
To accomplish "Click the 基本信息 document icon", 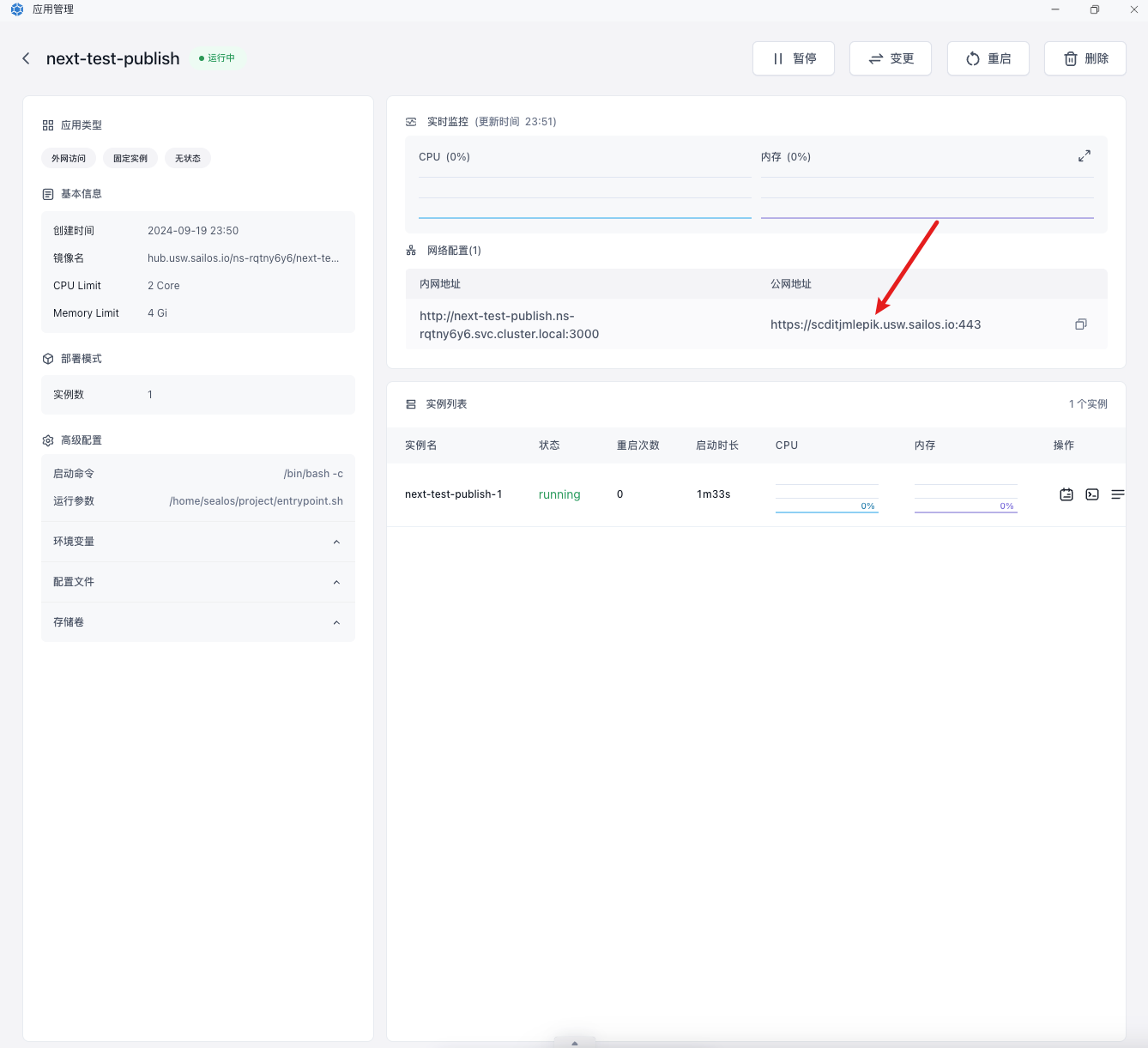I will (48, 194).
